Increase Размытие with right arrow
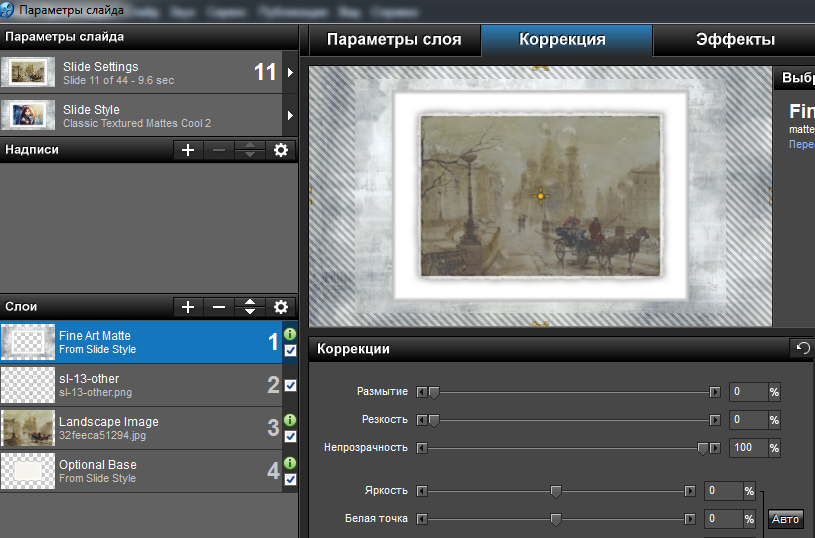The width and height of the screenshot is (815, 538). click(x=715, y=392)
